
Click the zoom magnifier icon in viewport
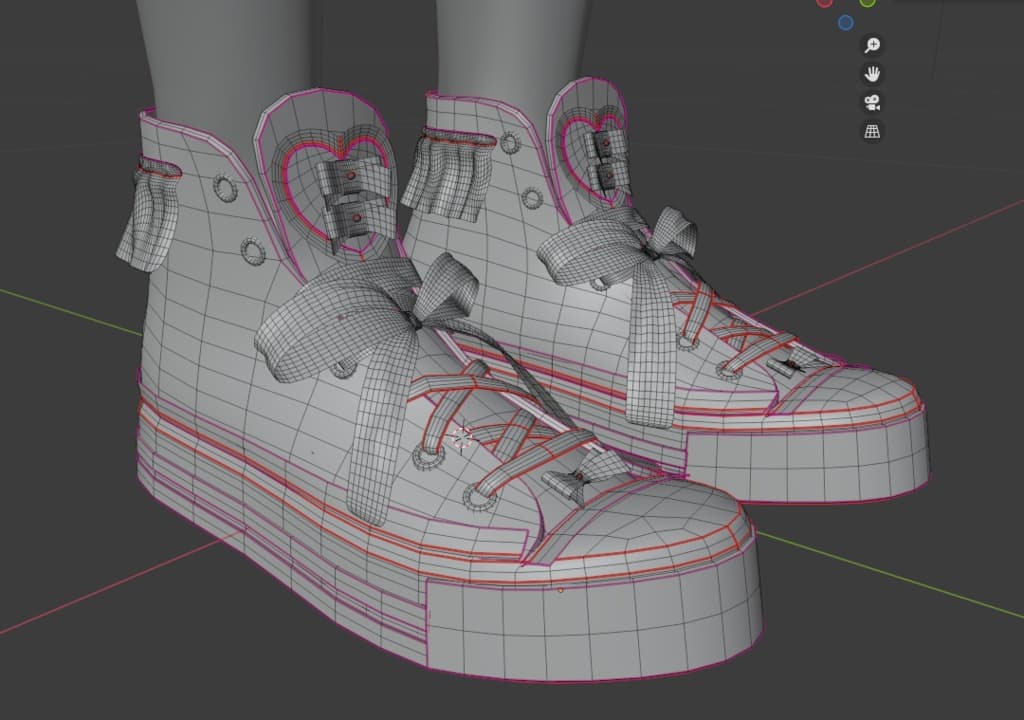click(x=872, y=45)
